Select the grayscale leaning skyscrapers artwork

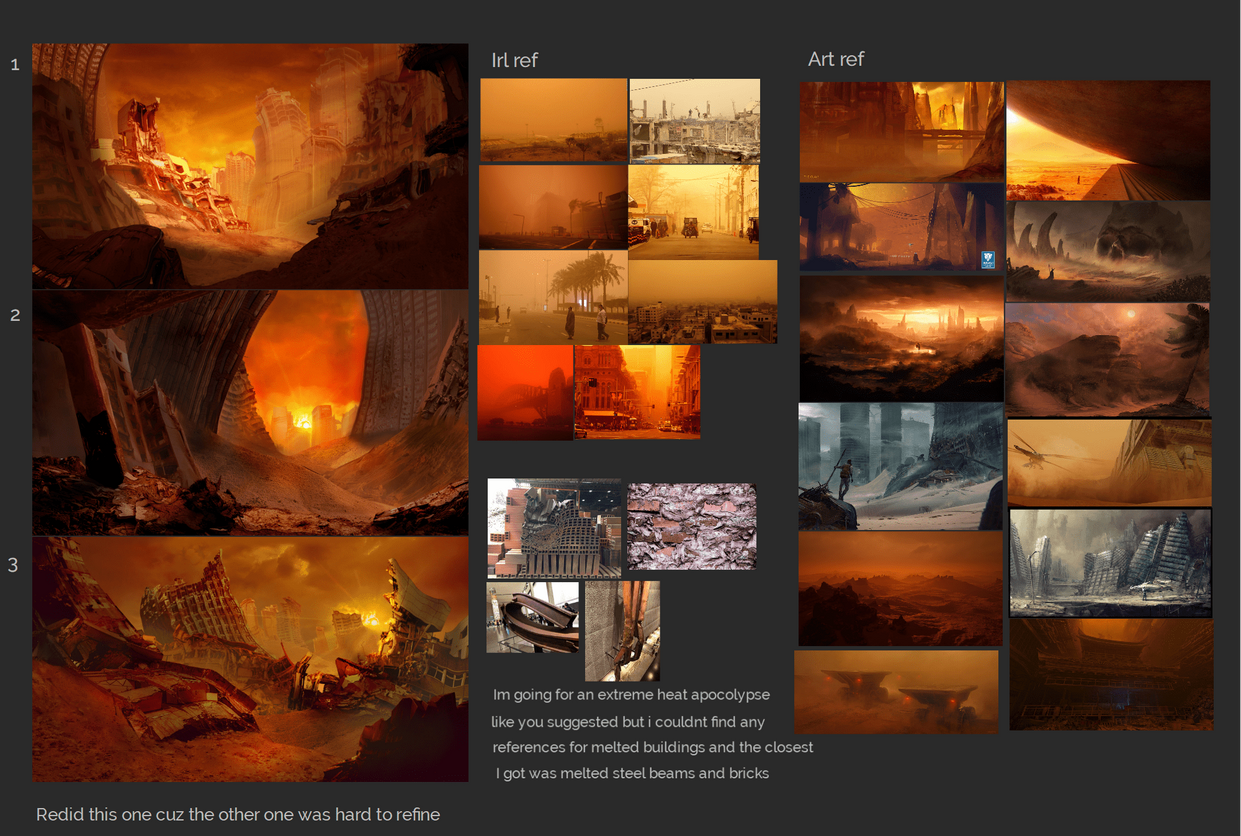click(1110, 563)
